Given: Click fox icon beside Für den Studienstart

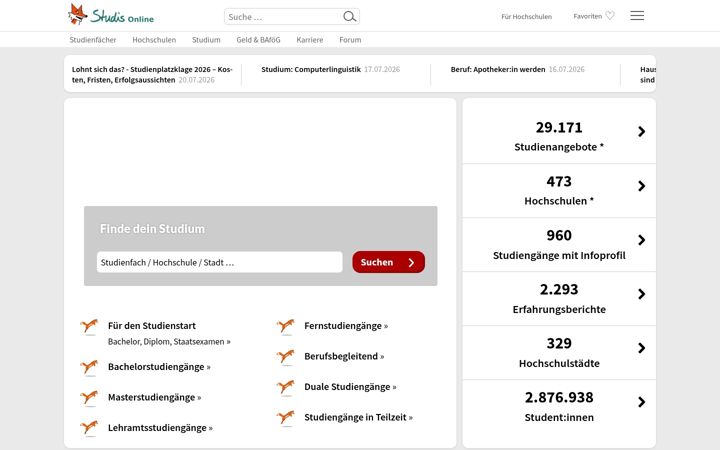Looking at the screenshot, I should point(90,326).
